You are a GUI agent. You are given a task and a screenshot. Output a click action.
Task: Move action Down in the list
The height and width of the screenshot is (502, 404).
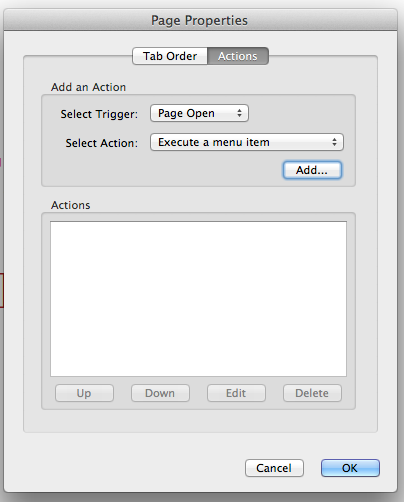[160, 393]
